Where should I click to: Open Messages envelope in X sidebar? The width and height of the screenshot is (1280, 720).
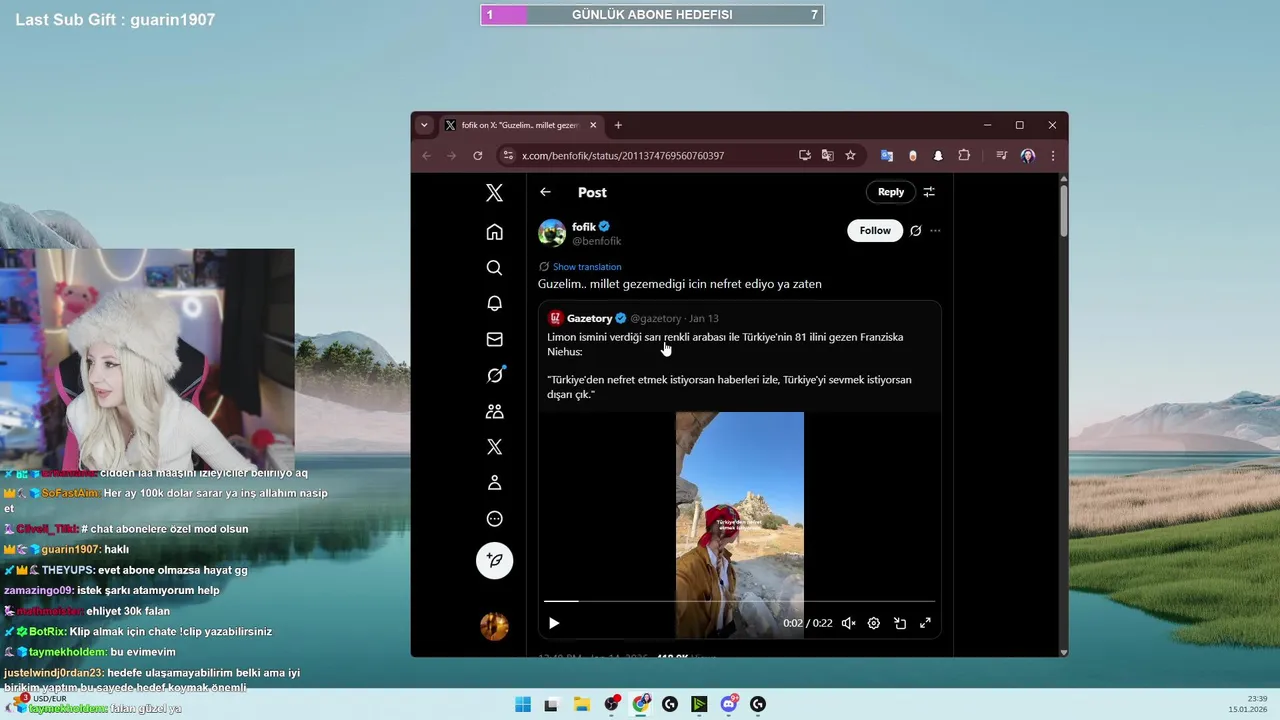(x=494, y=340)
